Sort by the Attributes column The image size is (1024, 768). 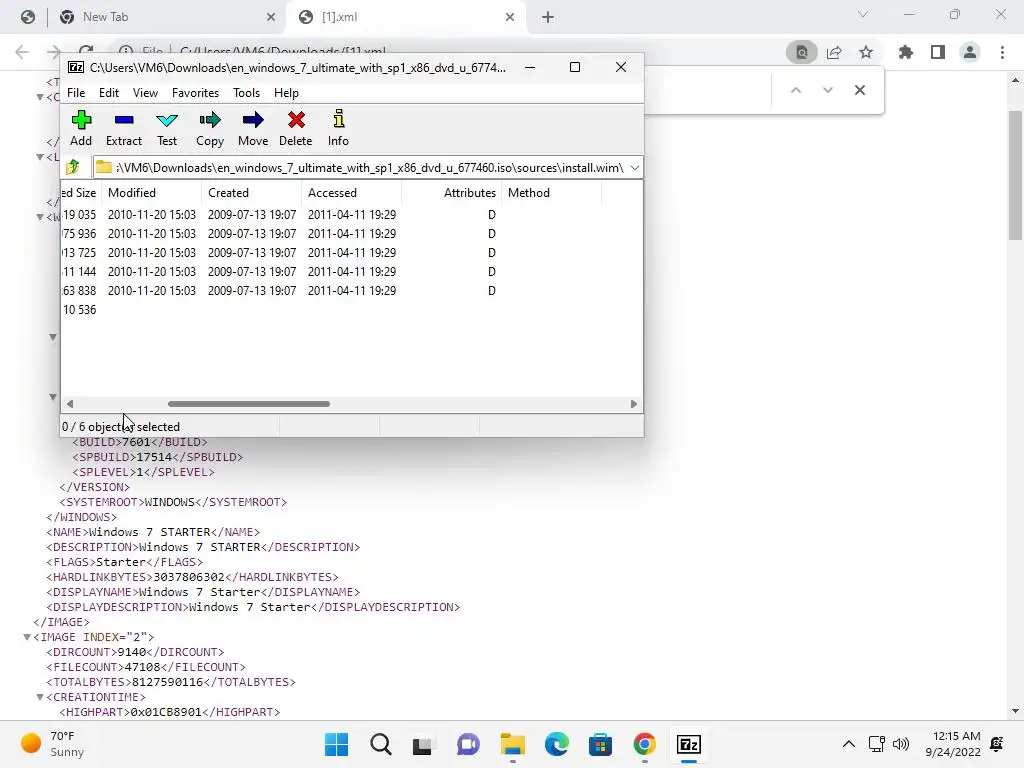pyautogui.click(x=451, y=193)
